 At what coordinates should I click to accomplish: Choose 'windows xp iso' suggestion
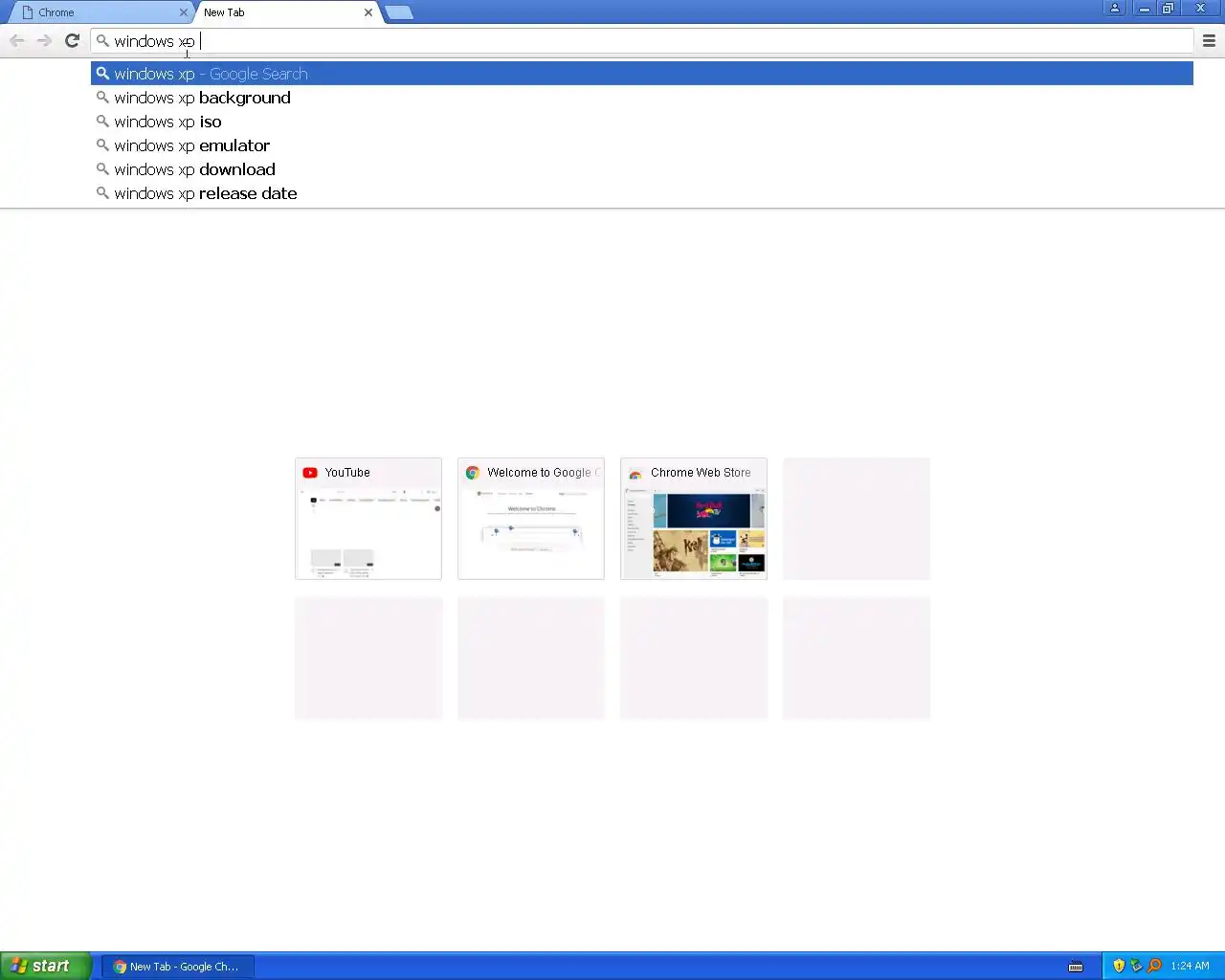642,122
